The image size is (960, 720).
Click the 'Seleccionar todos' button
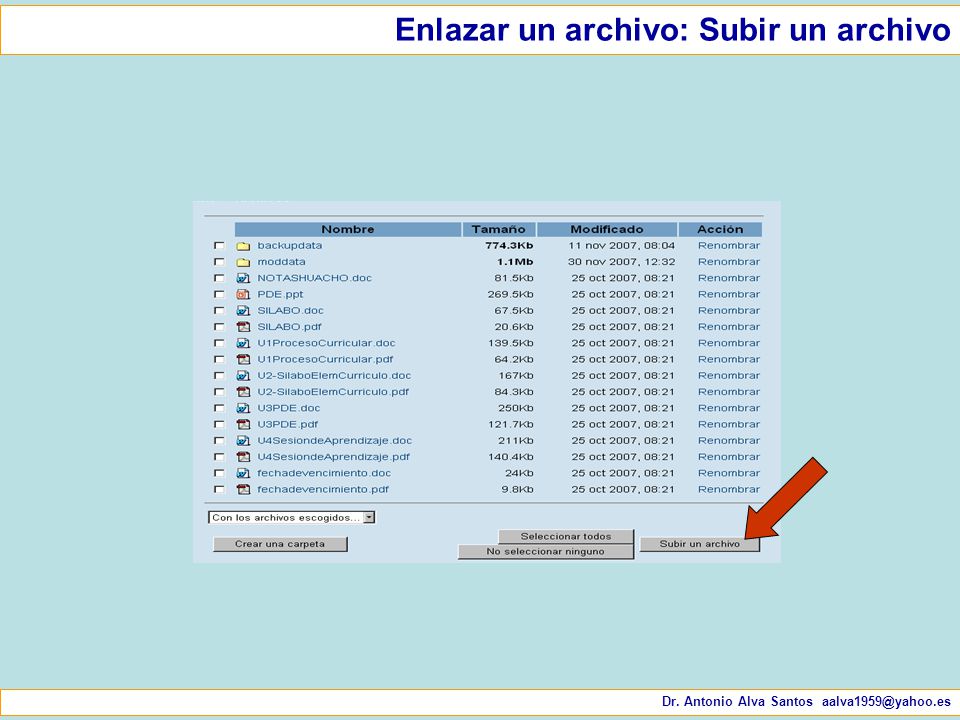click(x=566, y=536)
